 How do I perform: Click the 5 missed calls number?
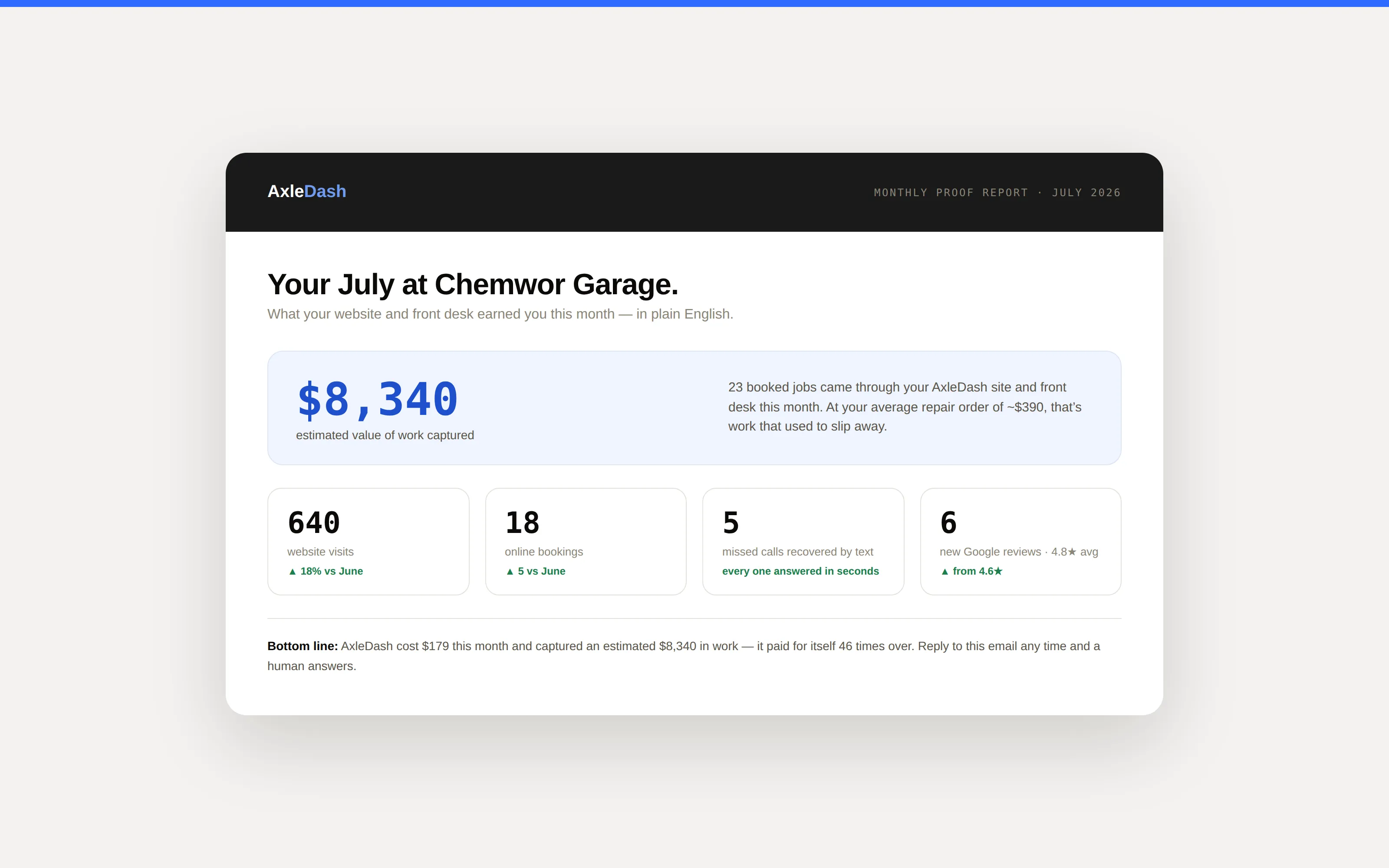(x=731, y=523)
